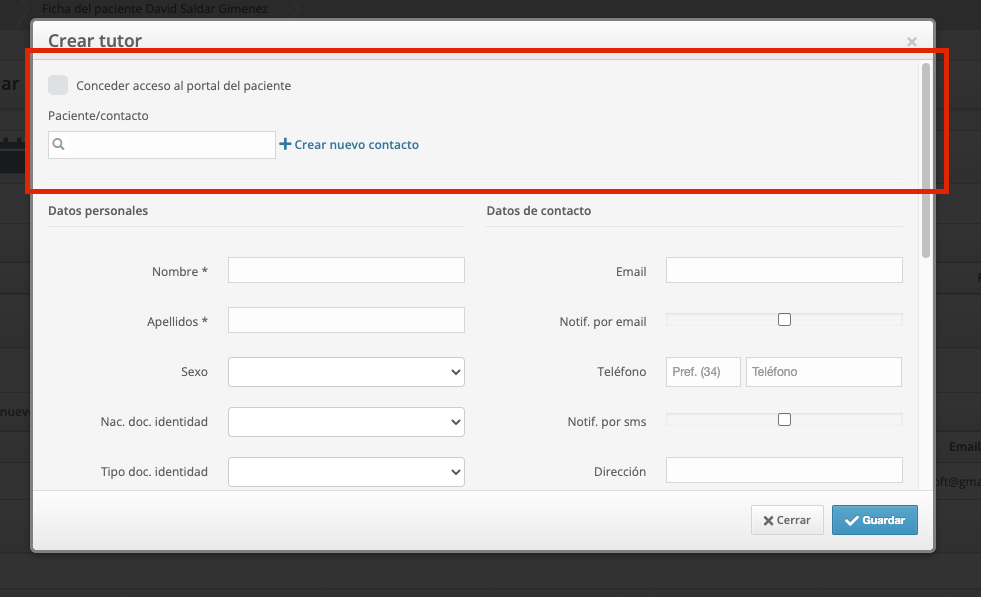Expand the 'Nac. doc. identidad' dropdown
The height and width of the screenshot is (597, 981).
(x=346, y=422)
